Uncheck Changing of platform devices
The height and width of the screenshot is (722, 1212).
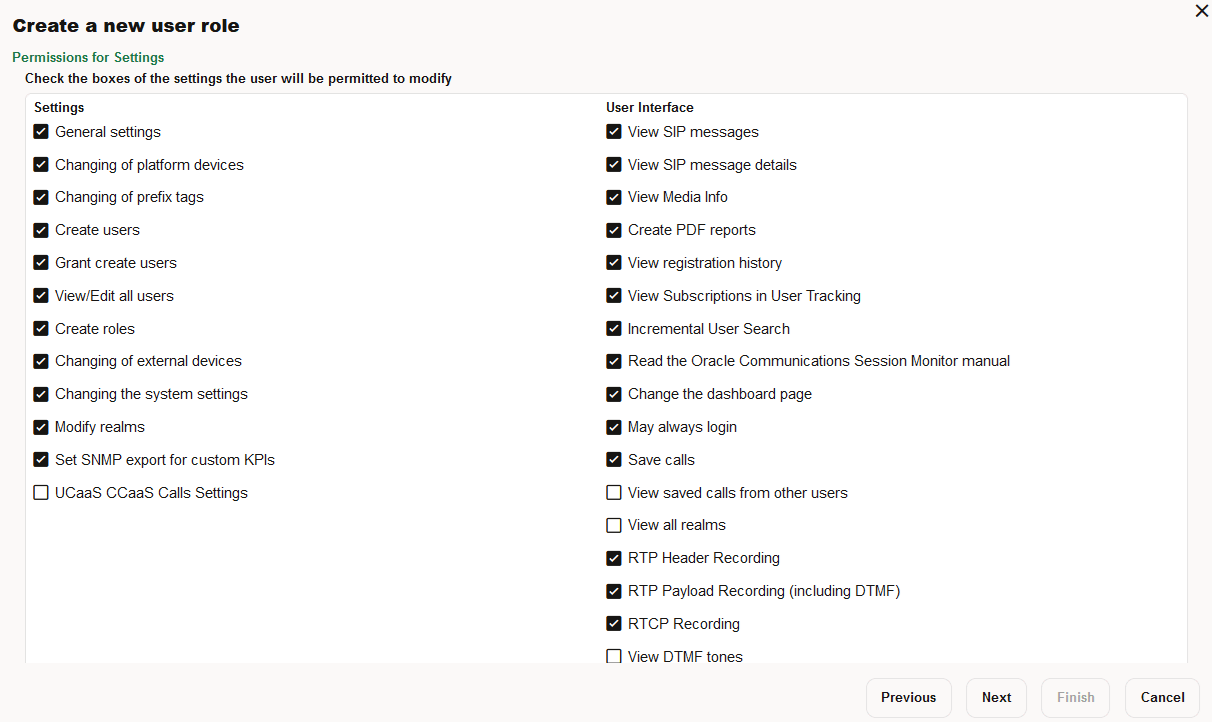41,164
